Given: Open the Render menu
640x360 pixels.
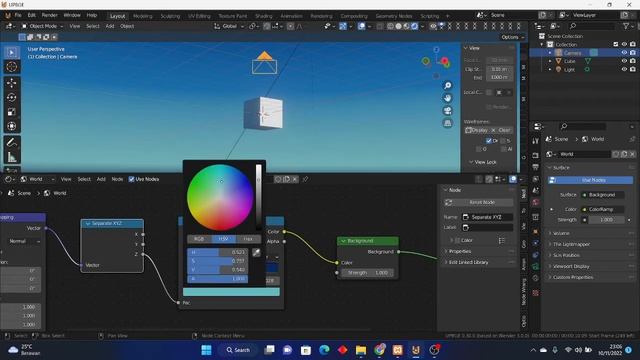Looking at the screenshot, I should tap(49, 16).
